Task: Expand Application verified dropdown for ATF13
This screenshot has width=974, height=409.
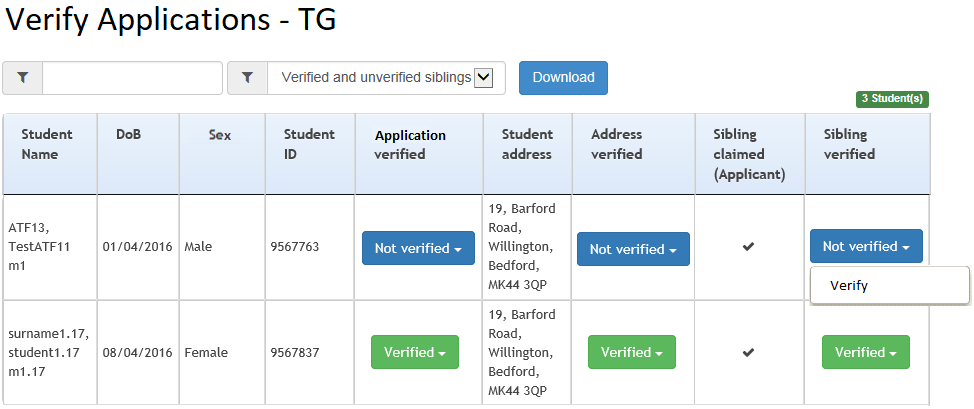Action: pyautogui.click(x=418, y=248)
